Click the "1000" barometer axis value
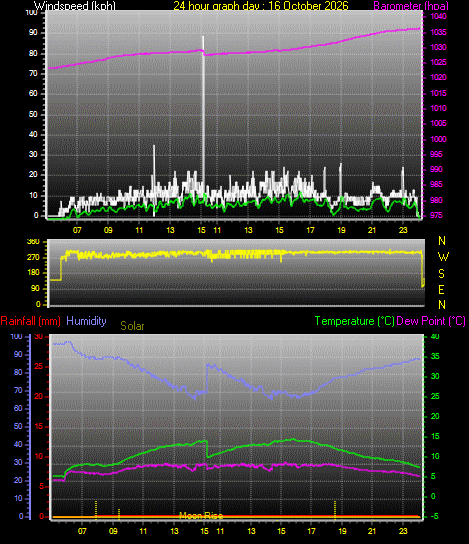 [438, 139]
